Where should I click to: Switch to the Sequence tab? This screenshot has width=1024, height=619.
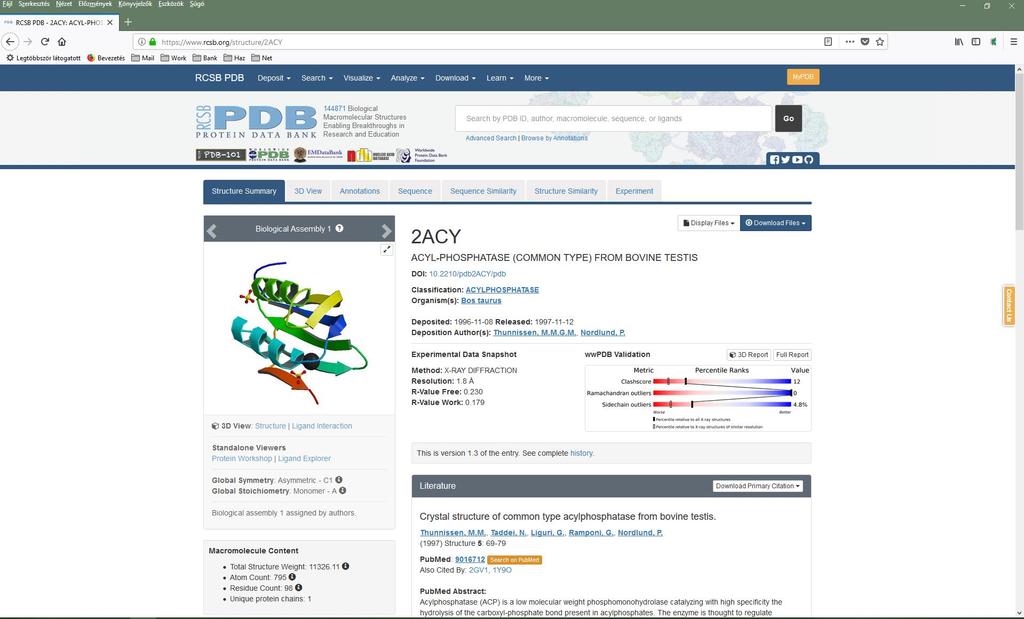pos(415,191)
